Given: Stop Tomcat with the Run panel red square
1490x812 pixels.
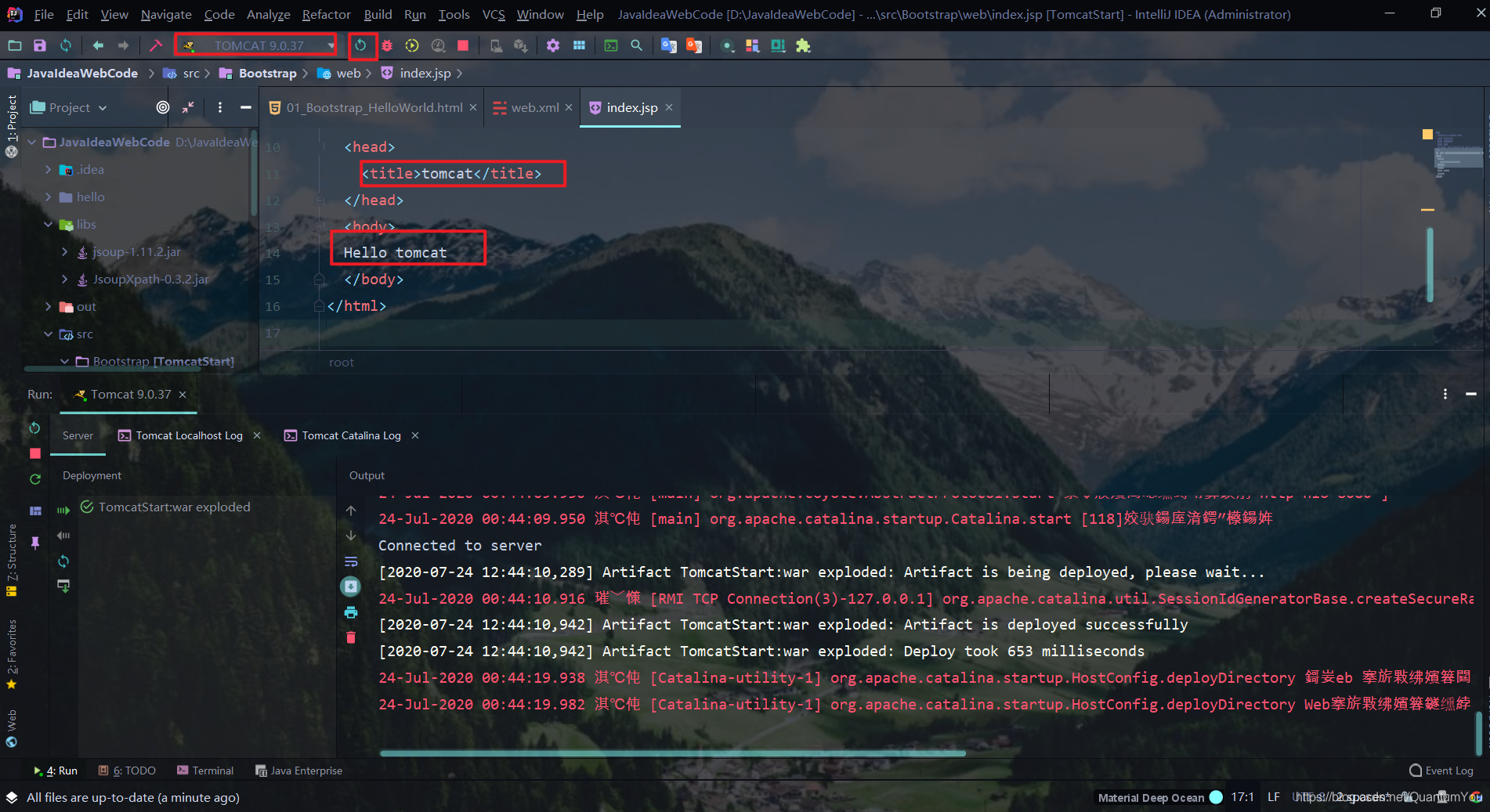Looking at the screenshot, I should pos(34,453).
